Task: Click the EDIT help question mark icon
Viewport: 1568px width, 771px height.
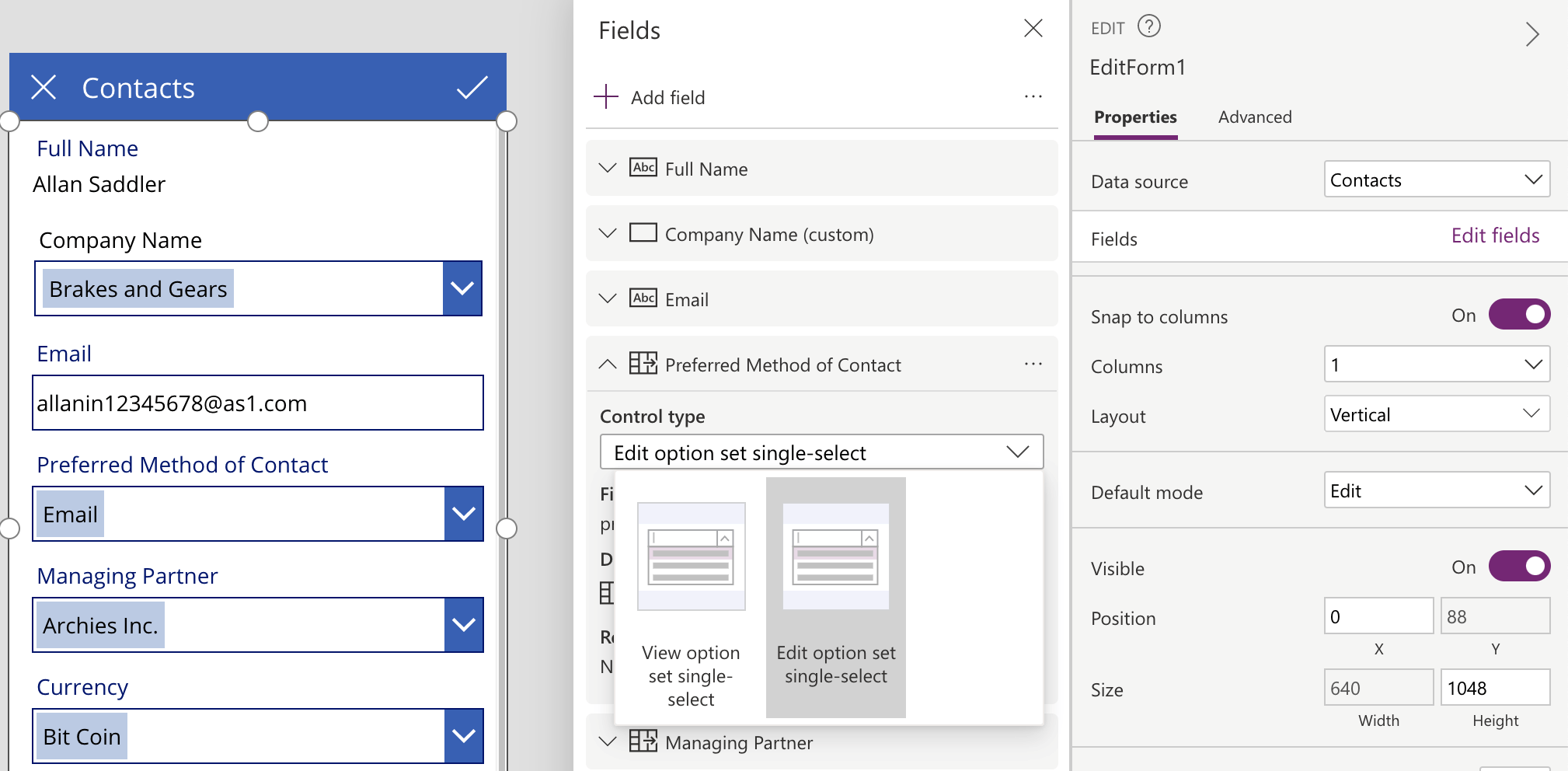Action: (x=1148, y=27)
